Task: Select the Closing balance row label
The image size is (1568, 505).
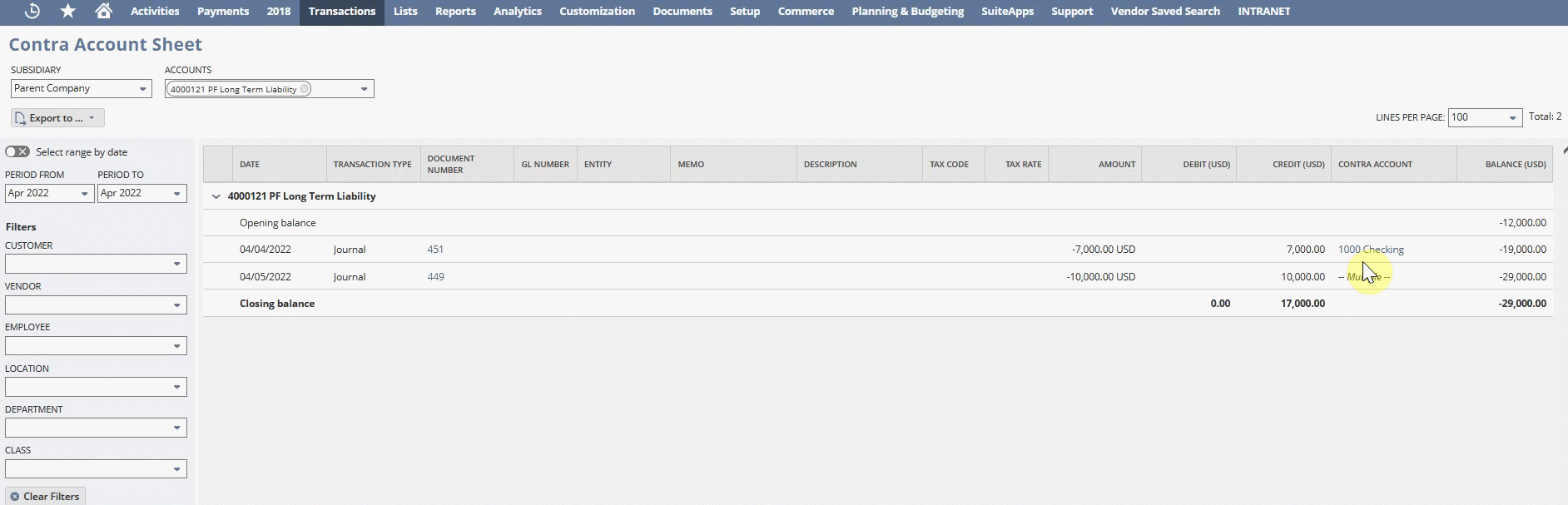Action: coord(277,304)
